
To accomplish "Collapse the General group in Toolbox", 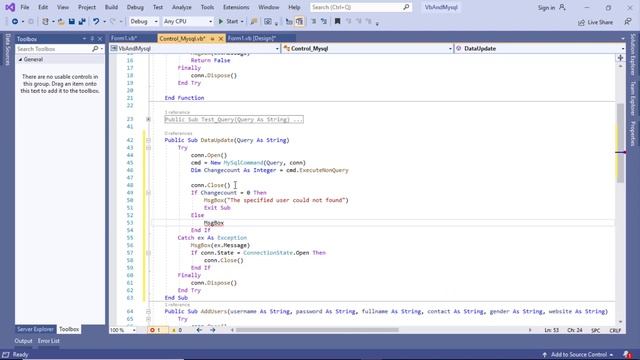I will coord(20,60).
